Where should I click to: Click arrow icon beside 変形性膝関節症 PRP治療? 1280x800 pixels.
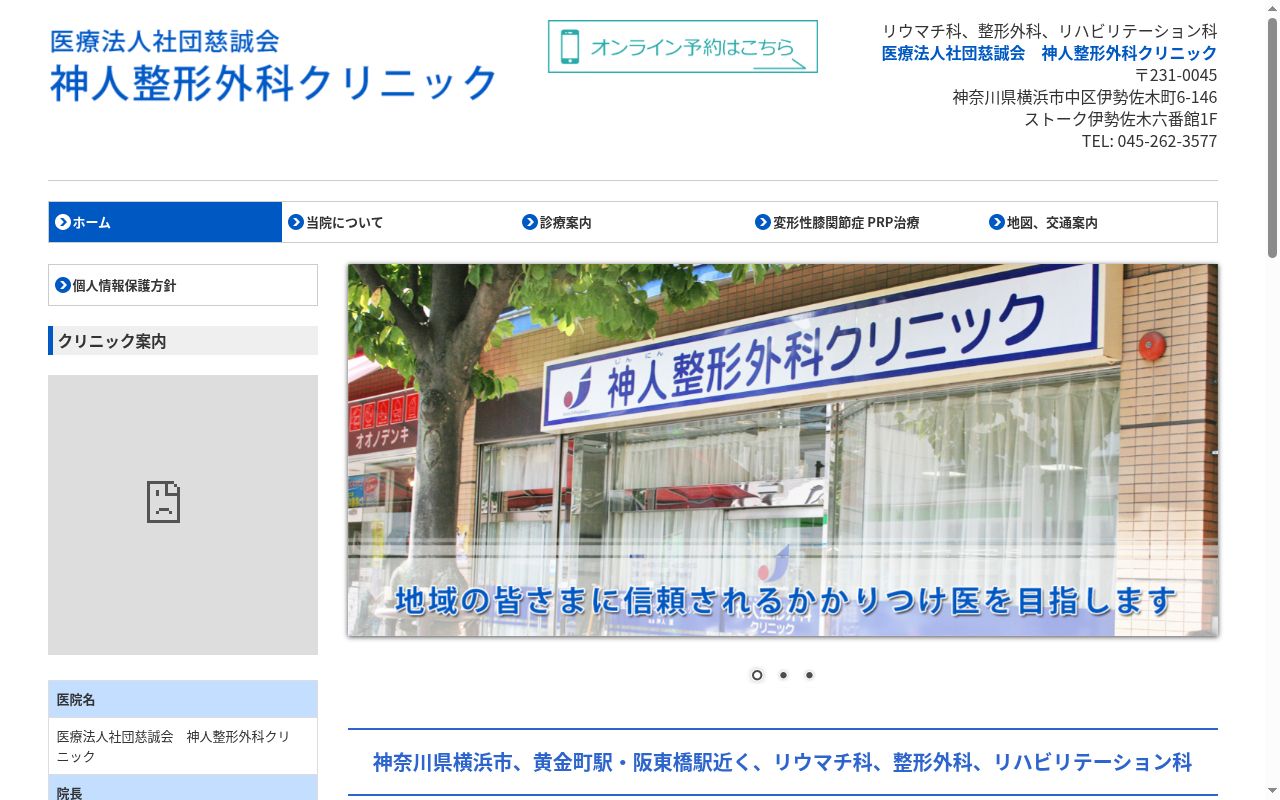coord(763,222)
